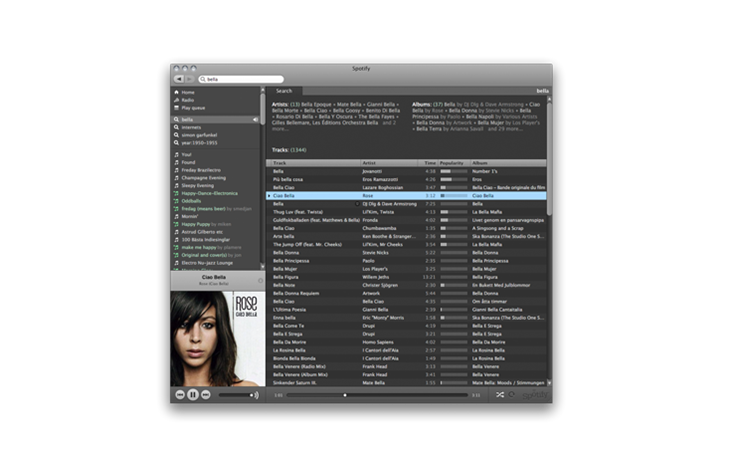The height and width of the screenshot is (458, 736).
Task: Click the search icon beside 'year:1950-1955'
Action: point(176,143)
